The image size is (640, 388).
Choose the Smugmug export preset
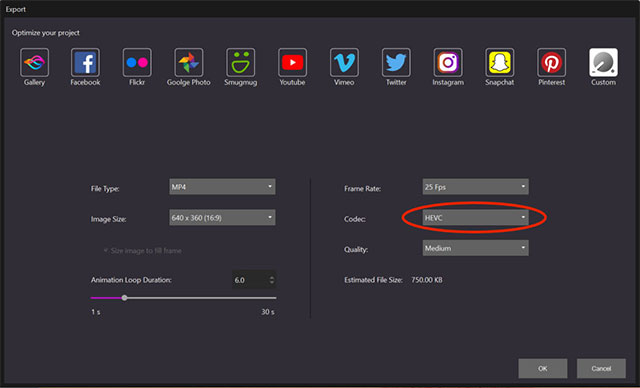240,62
